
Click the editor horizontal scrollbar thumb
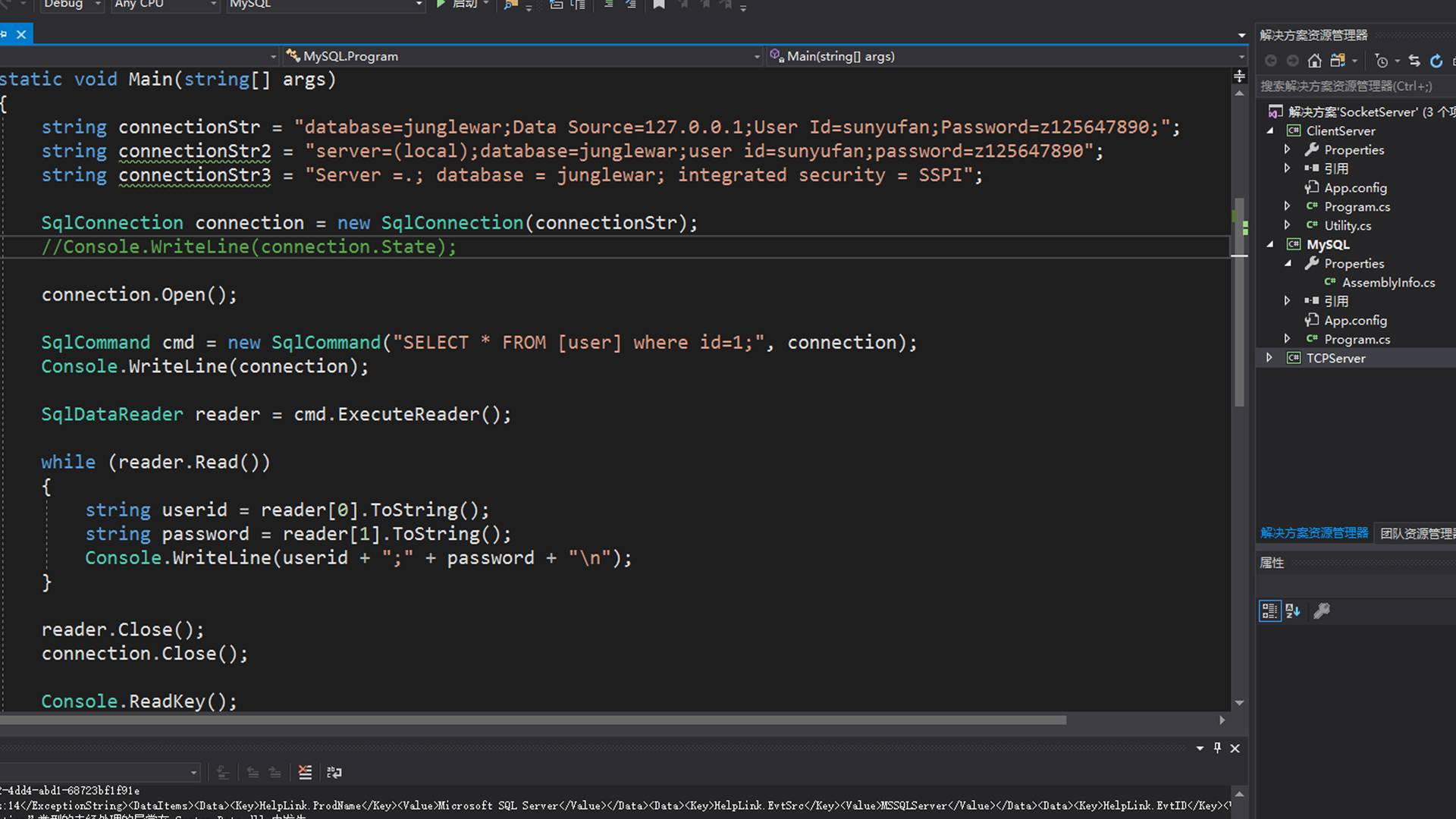click(x=533, y=720)
